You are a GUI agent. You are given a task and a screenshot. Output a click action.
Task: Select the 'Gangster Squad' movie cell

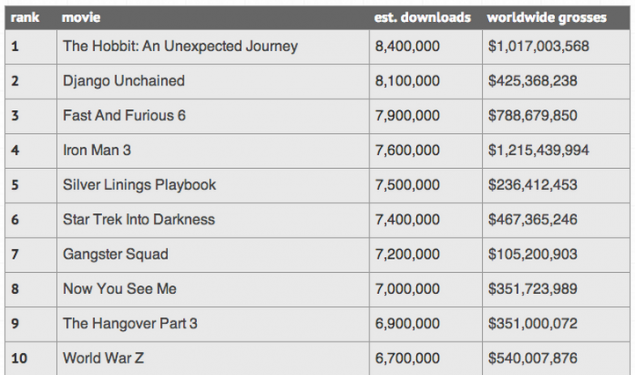[213, 254]
